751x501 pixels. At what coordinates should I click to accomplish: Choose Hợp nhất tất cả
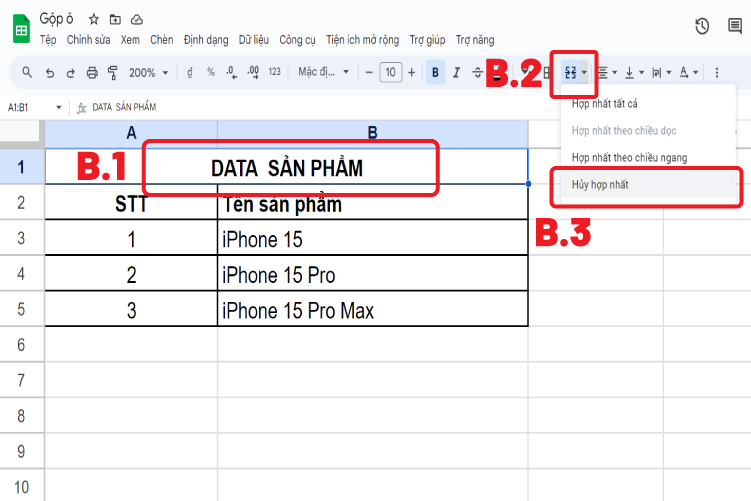(x=649, y=103)
